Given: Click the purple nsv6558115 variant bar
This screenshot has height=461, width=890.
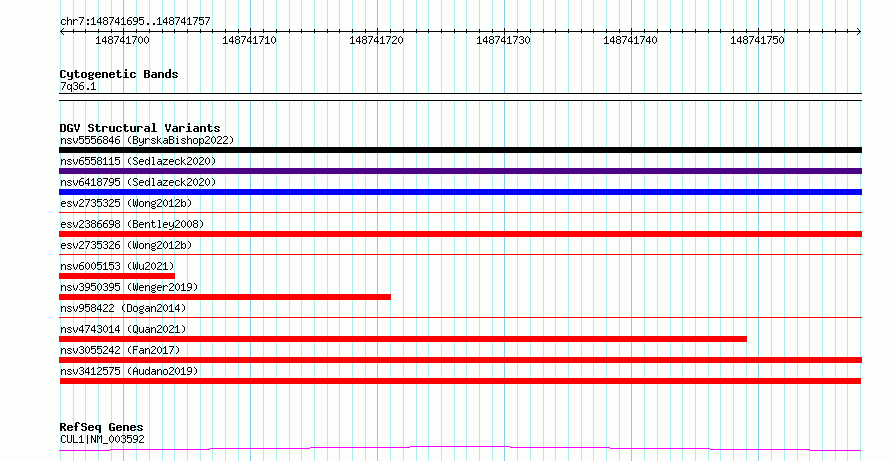Looking at the screenshot, I should (x=460, y=171).
